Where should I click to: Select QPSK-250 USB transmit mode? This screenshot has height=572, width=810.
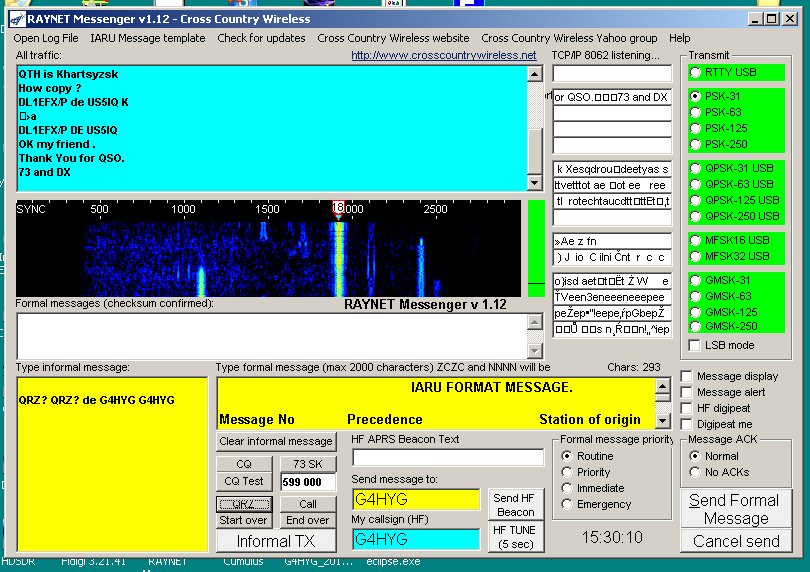(x=696, y=217)
